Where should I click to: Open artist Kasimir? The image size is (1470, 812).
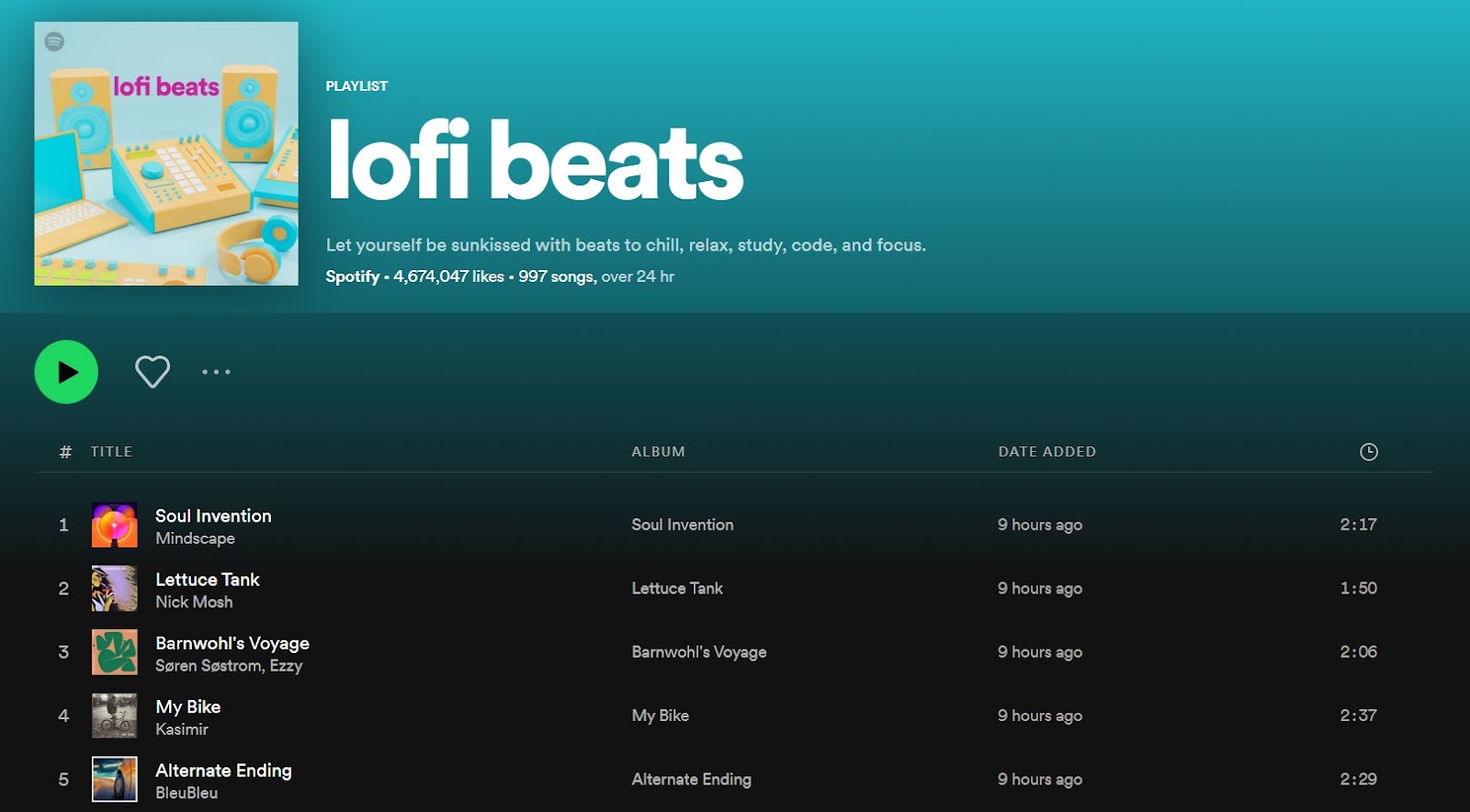182,729
